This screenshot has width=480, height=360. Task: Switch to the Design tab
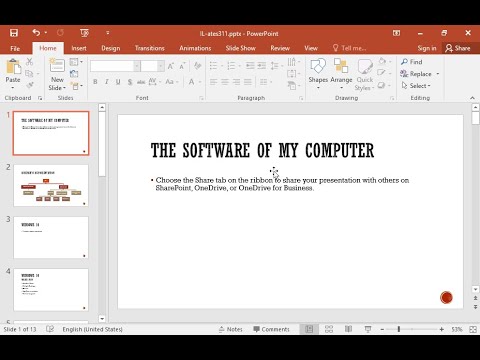tap(111, 48)
